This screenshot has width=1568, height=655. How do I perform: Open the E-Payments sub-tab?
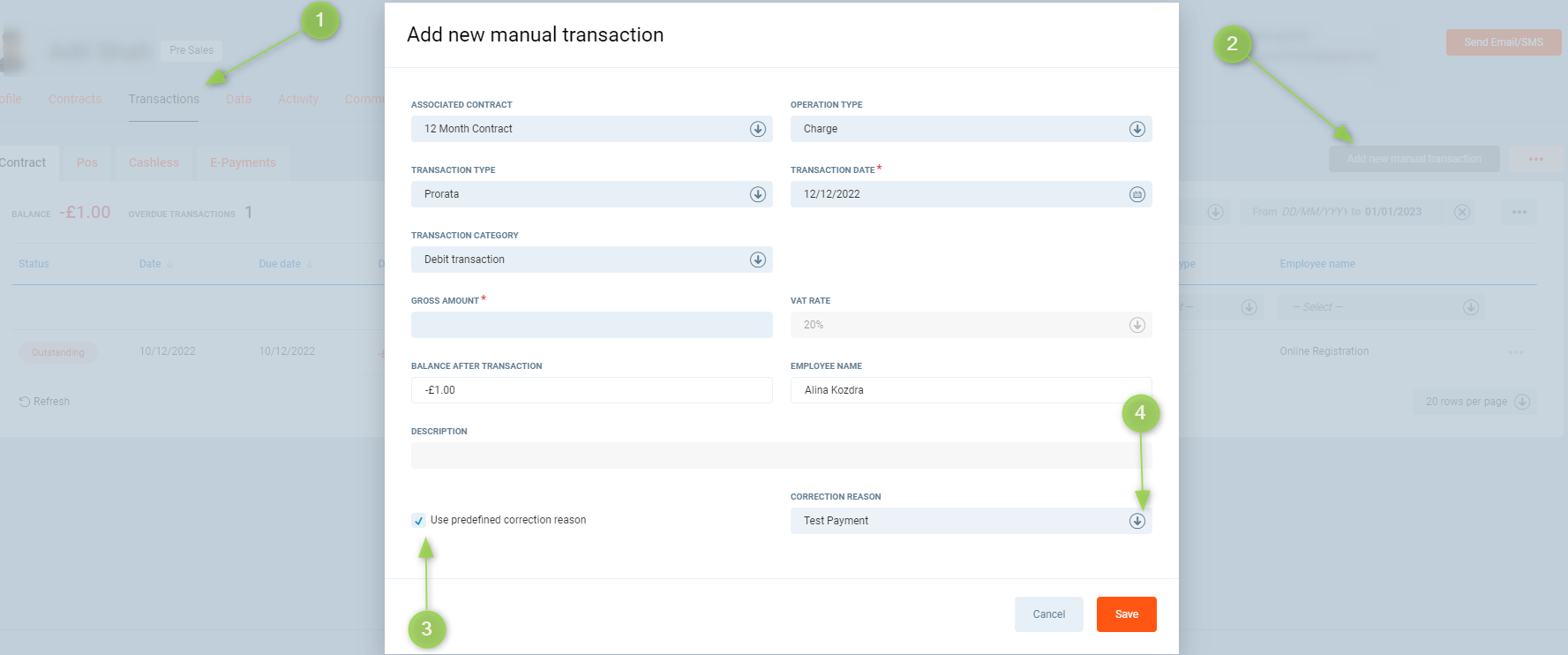point(243,162)
